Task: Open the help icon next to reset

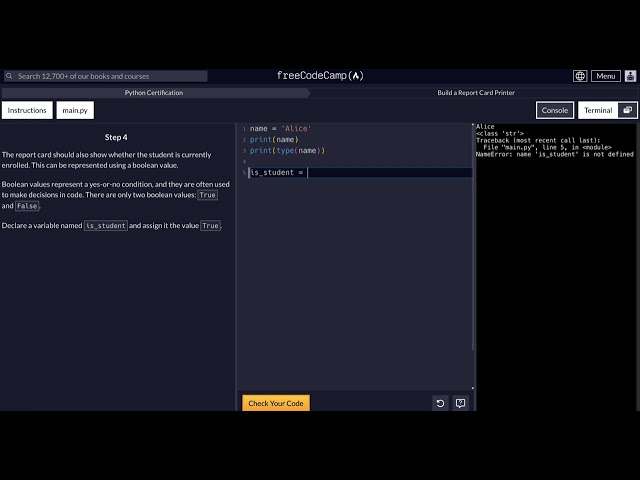Action: tap(460, 403)
